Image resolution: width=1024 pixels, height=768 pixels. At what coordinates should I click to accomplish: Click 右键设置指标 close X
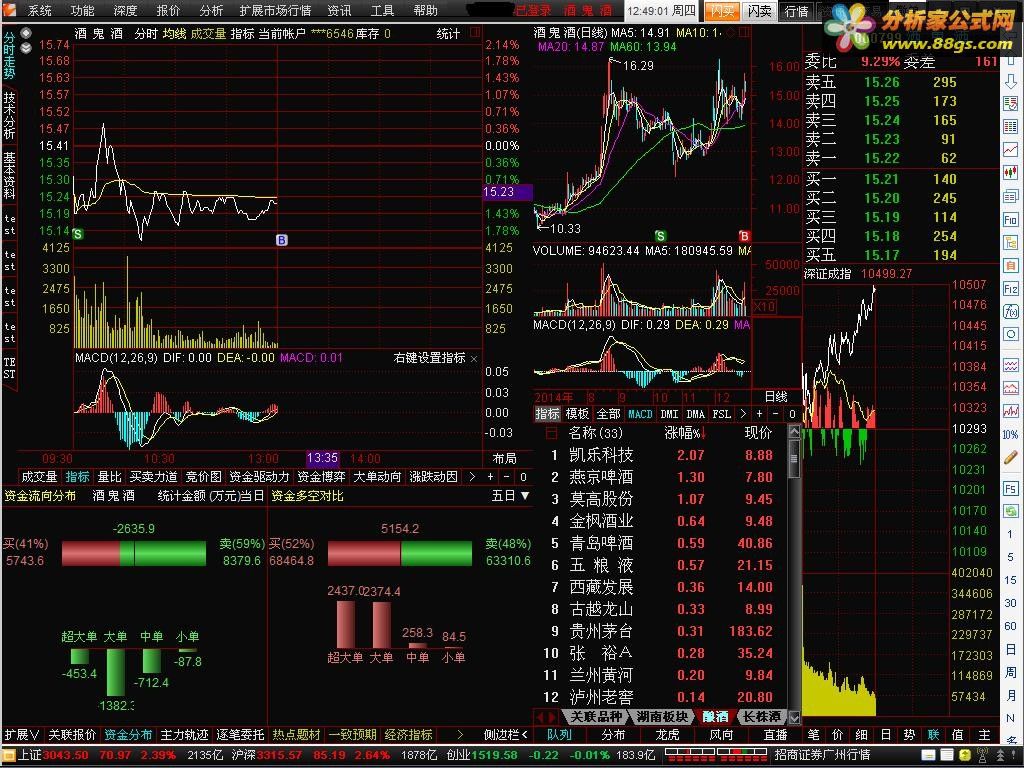(473, 359)
